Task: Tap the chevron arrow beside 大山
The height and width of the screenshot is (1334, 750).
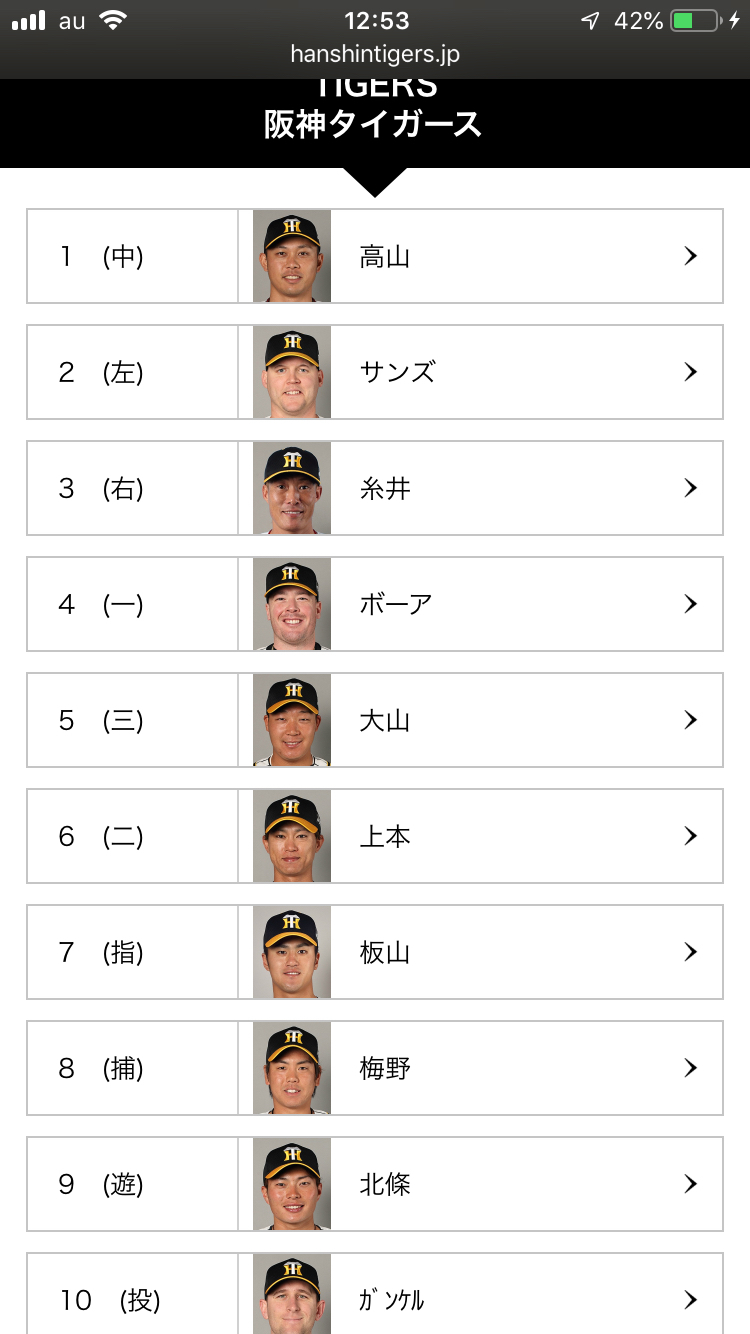Action: [x=690, y=720]
